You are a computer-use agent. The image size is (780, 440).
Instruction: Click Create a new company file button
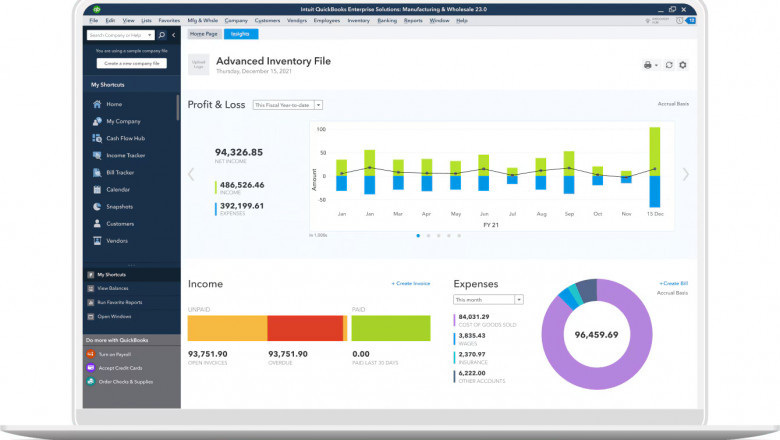coord(132,63)
